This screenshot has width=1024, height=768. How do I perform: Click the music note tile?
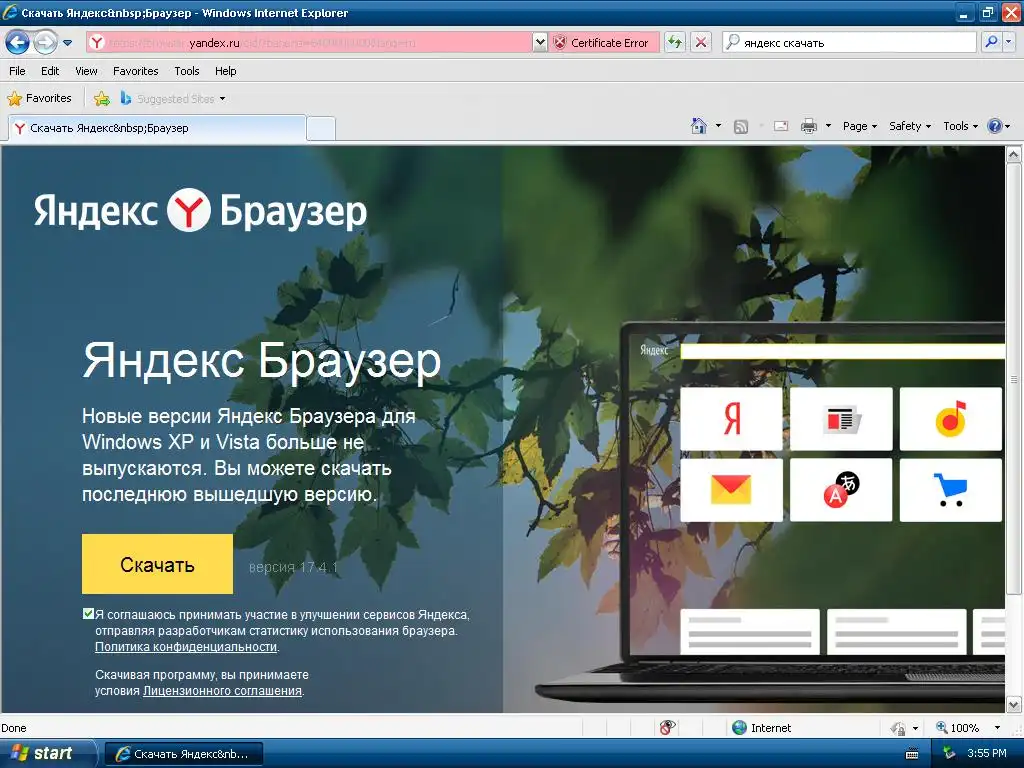pos(951,419)
